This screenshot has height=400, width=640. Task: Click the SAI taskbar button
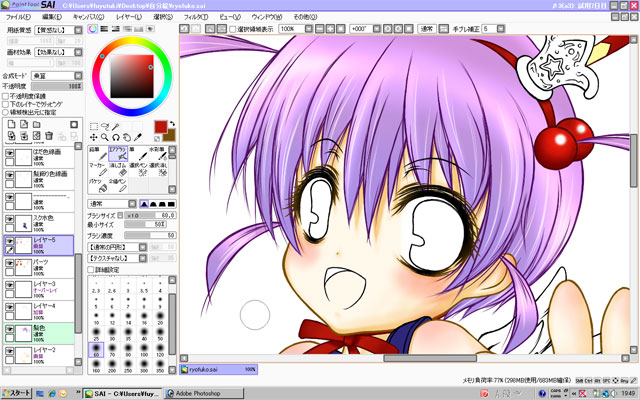(122, 393)
